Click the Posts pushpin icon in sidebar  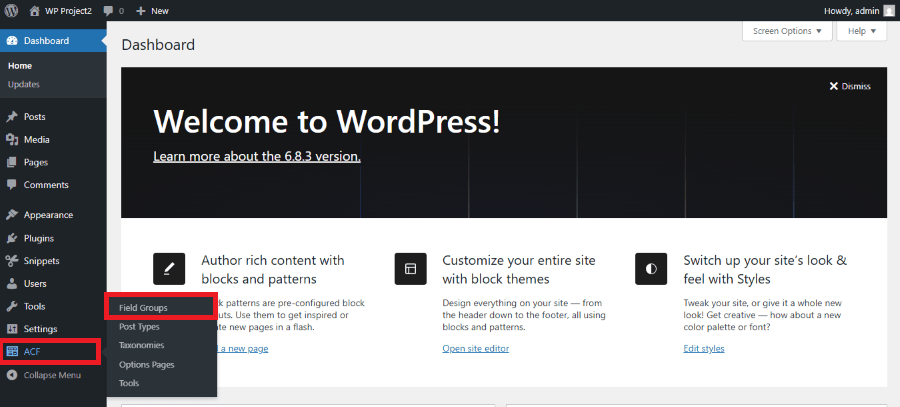(x=12, y=117)
